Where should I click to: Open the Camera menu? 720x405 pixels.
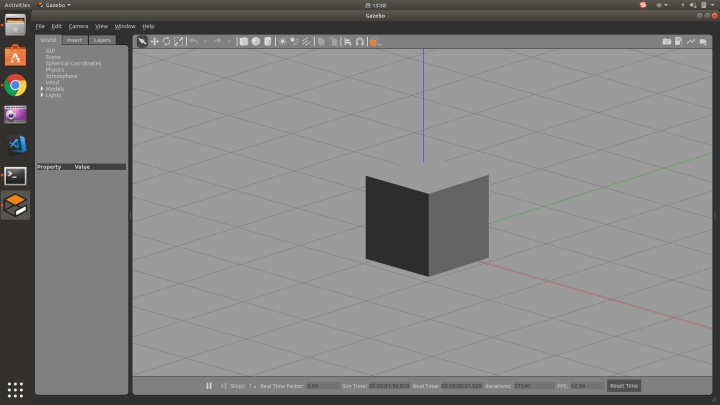coord(78,26)
